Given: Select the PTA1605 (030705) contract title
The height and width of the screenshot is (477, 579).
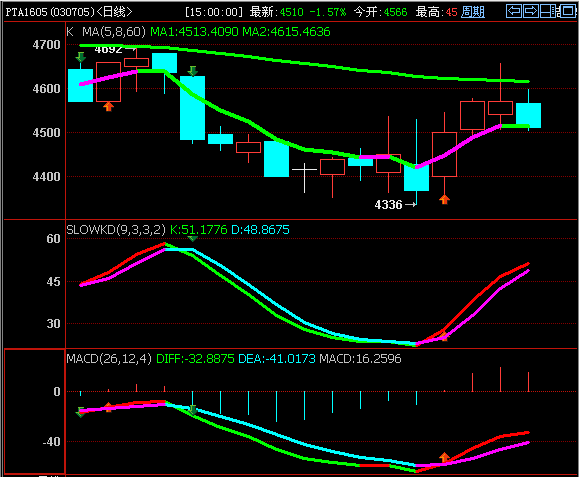Looking at the screenshot, I should pyautogui.click(x=50, y=12).
